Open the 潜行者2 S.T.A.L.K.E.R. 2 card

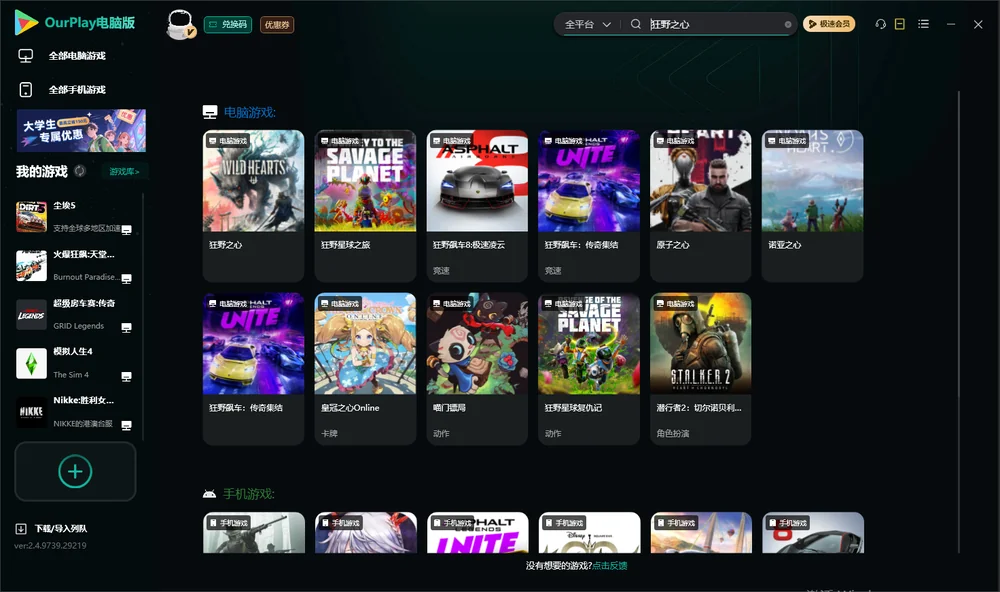700,369
